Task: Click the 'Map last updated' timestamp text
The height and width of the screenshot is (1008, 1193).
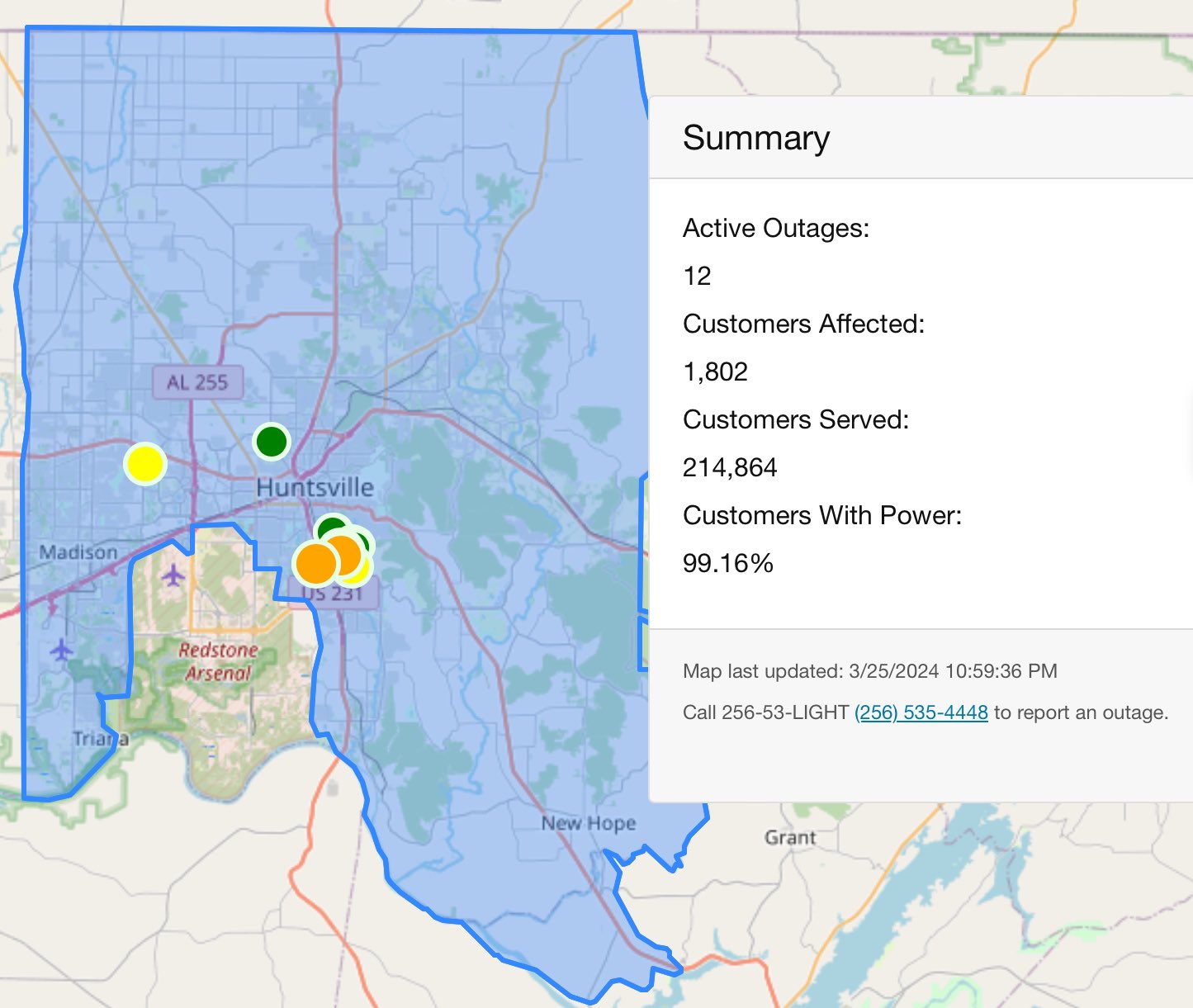Action: 870,671
